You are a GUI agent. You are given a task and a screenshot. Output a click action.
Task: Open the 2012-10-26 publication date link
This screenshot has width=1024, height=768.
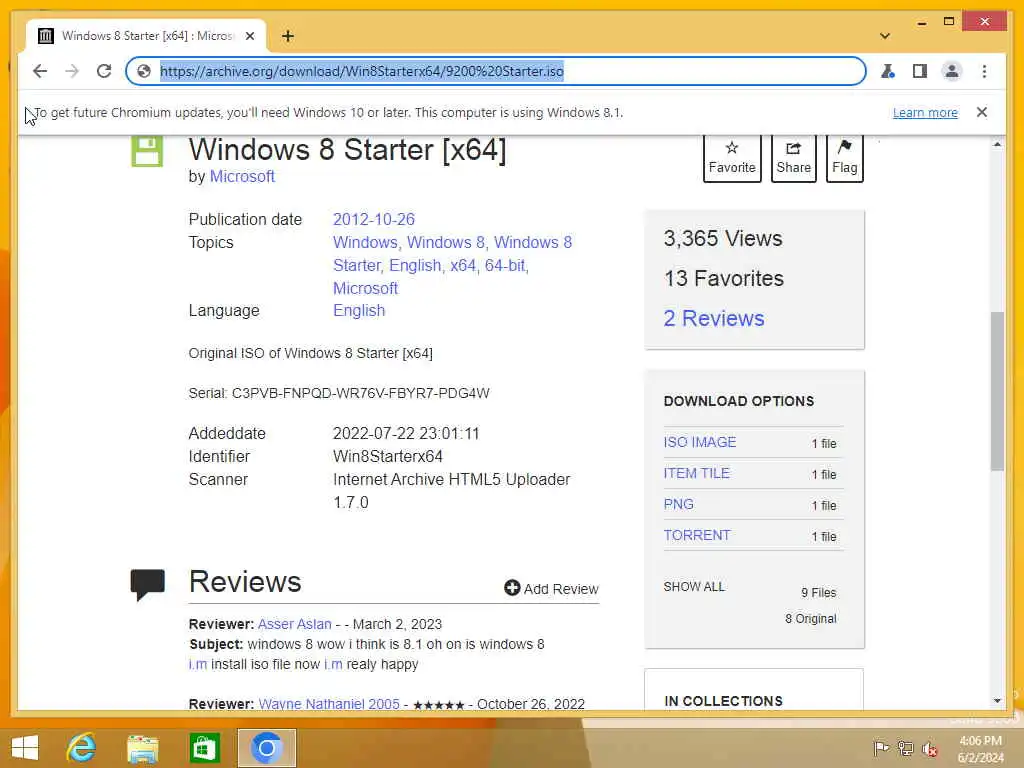click(374, 219)
